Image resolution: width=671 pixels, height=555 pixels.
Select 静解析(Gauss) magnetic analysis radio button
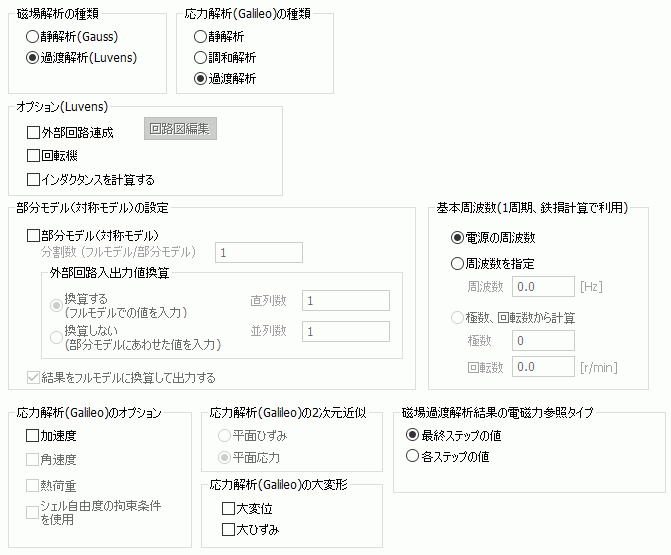tap(34, 36)
